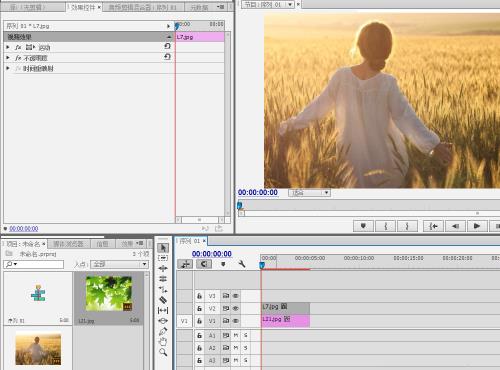The width and height of the screenshot is (500, 370).
Task: Toggle Effect Controls timeline view arrow
Action: (168, 26)
